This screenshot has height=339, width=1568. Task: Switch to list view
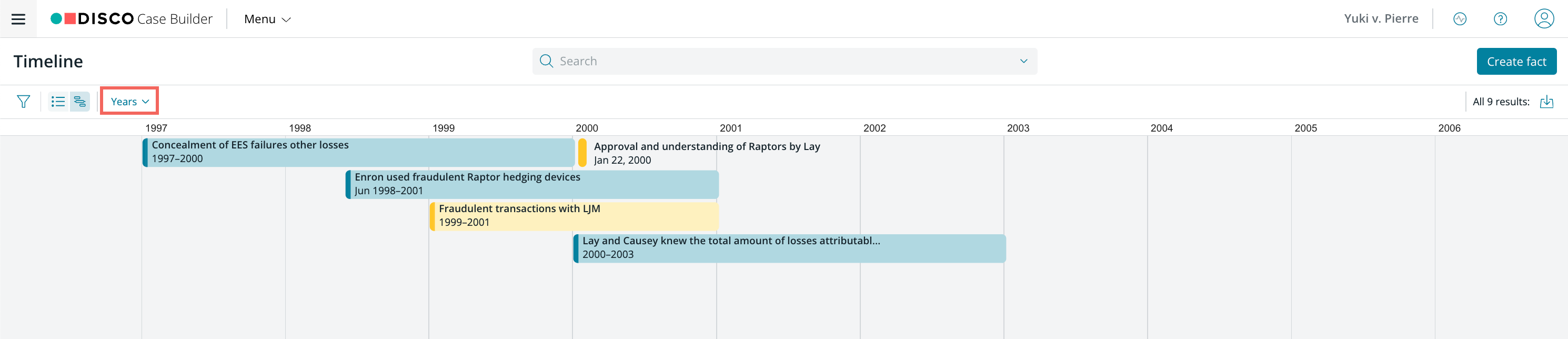tap(58, 102)
